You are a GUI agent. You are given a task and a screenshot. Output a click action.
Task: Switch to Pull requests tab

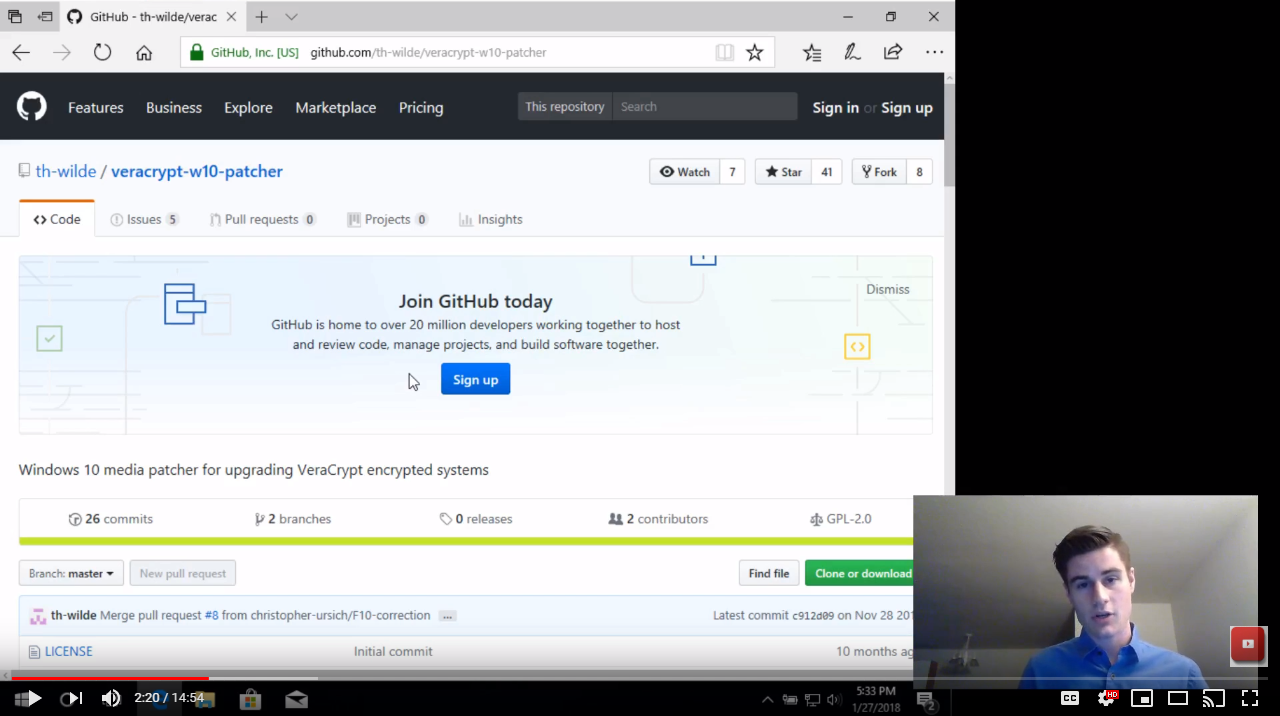click(263, 219)
